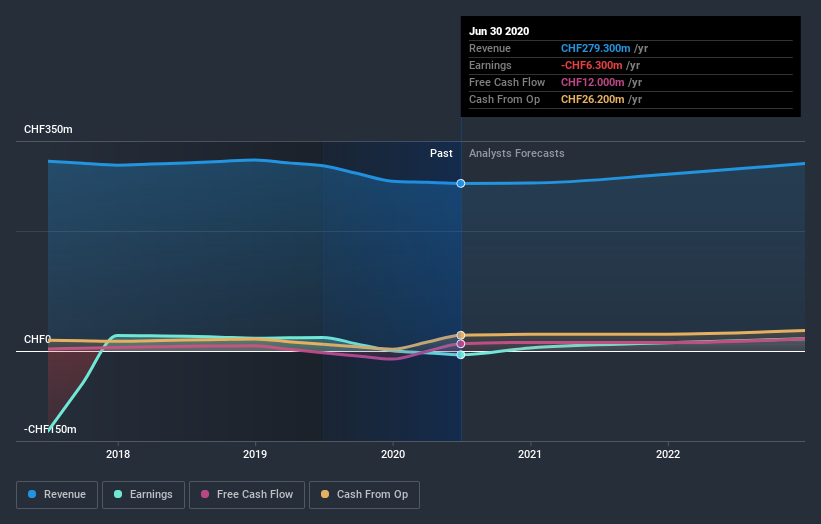Click the -CHF150m y-axis label
Viewport: 821px width, 524px height.
point(50,429)
